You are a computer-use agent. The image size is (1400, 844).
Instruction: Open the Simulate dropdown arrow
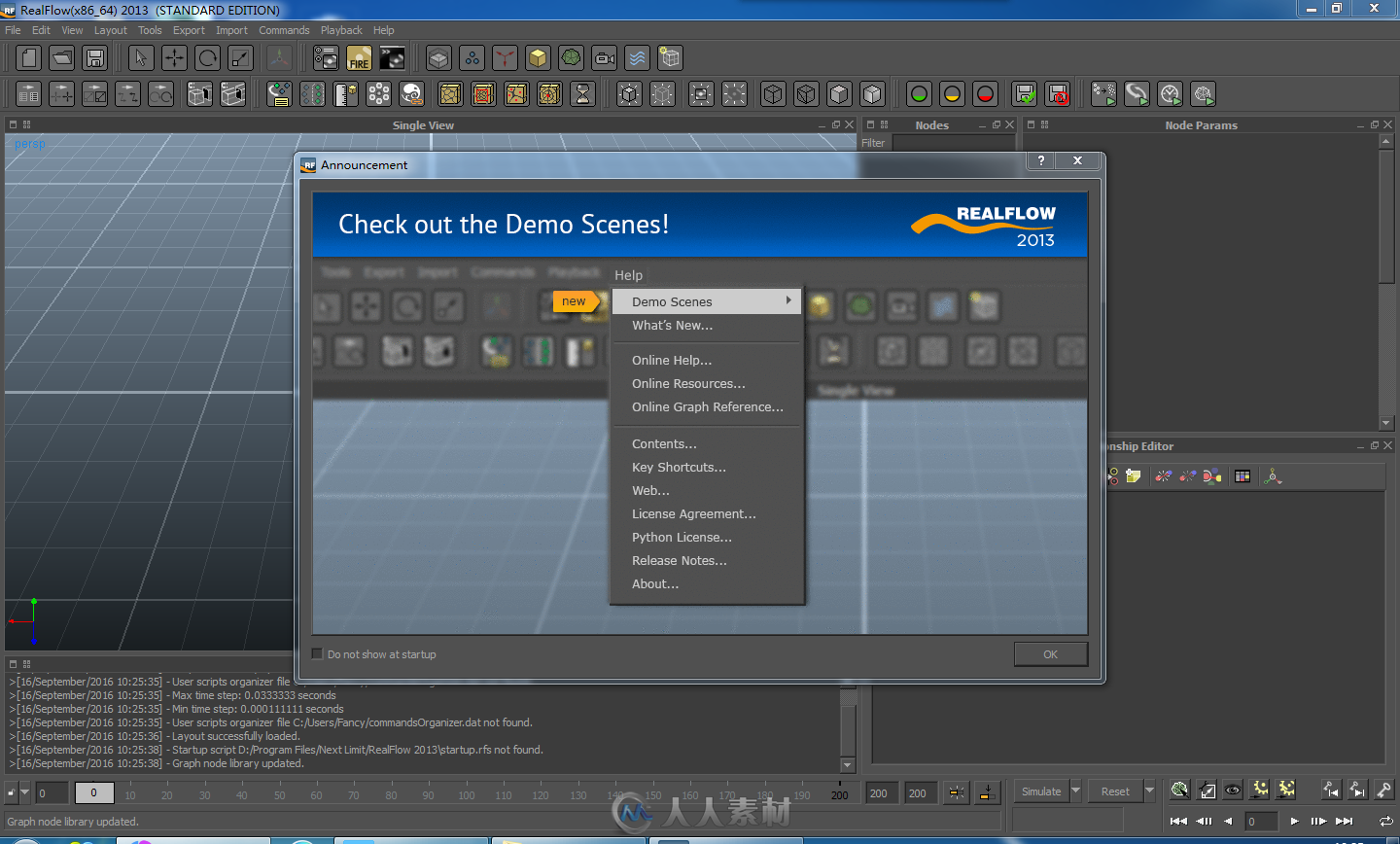(x=1075, y=791)
